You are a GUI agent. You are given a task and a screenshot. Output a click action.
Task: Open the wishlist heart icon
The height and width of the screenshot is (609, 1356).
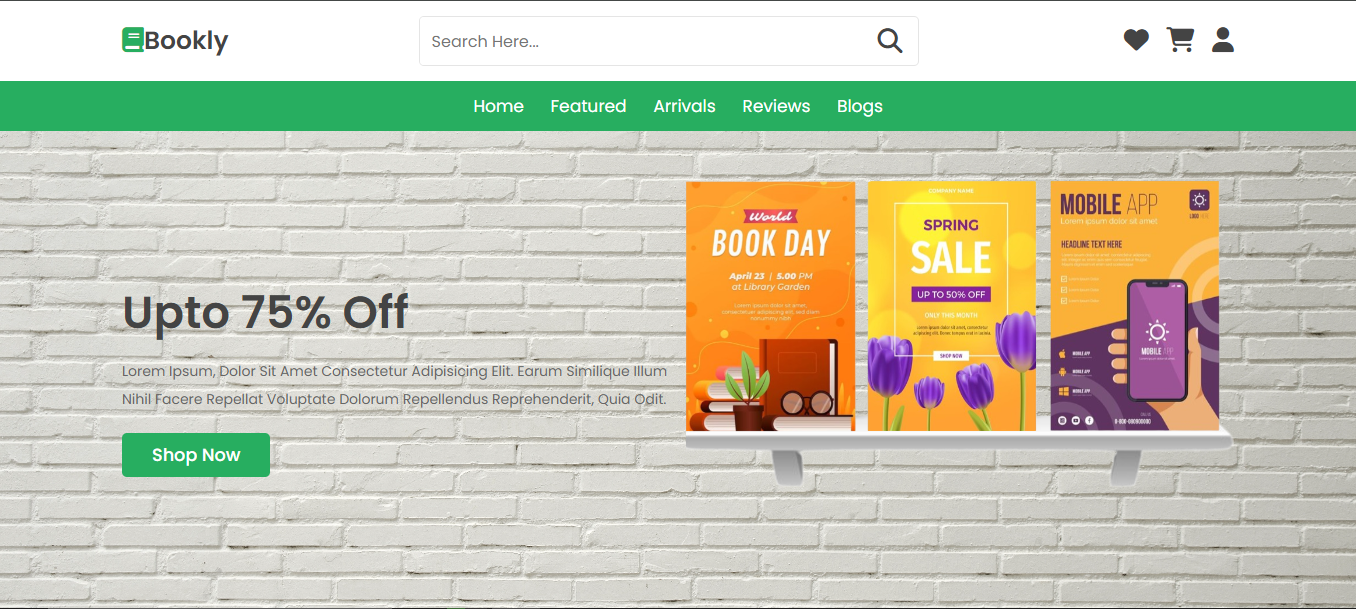tap(1136, 40)
